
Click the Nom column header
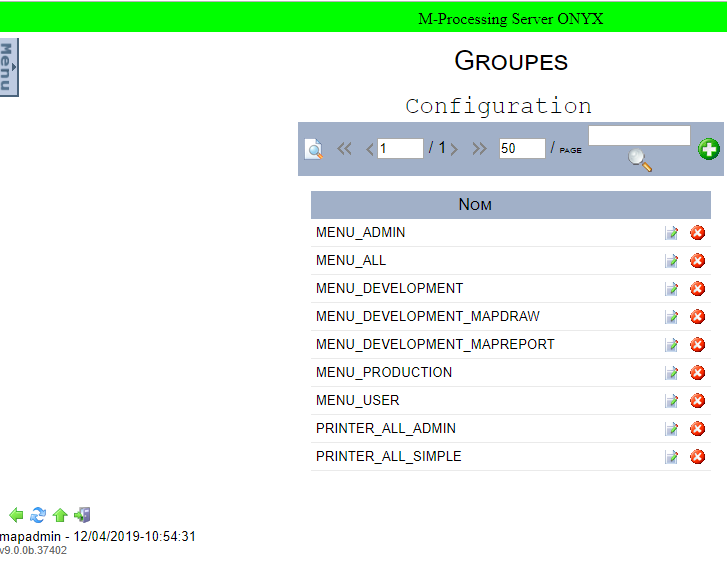click(x=475, y=205)
